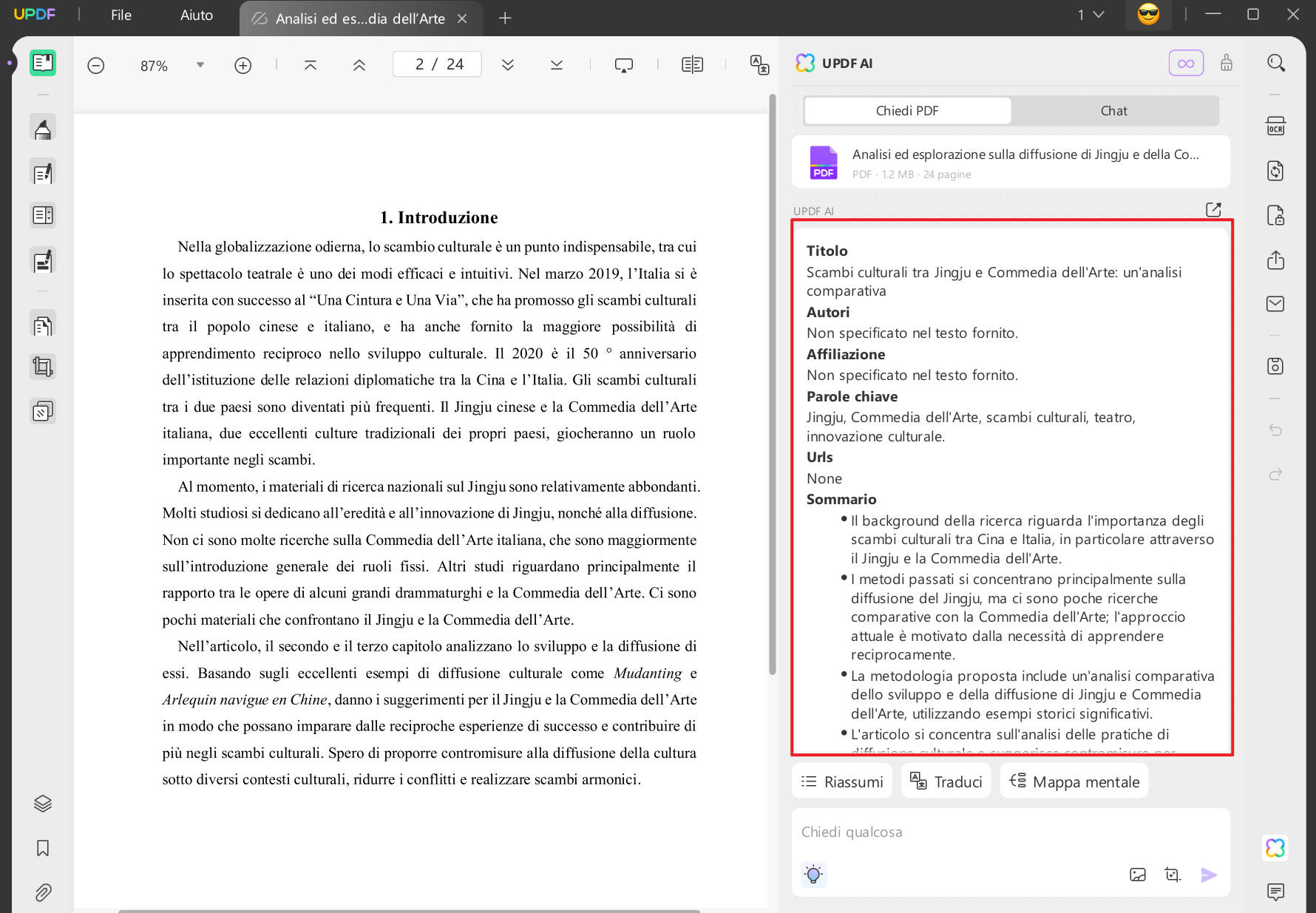Open the Aiuto menu

pyautogui.click(x=197, y=16)
